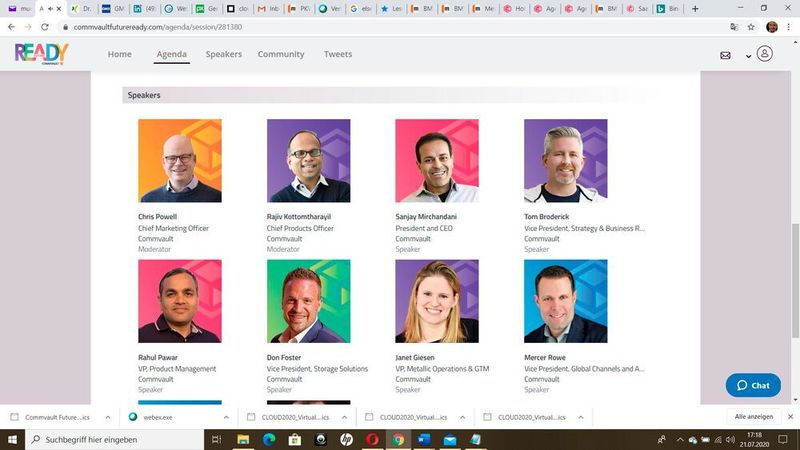Expand options for third CLOUD2020_Virtual...ics download

tap(581, 417)
